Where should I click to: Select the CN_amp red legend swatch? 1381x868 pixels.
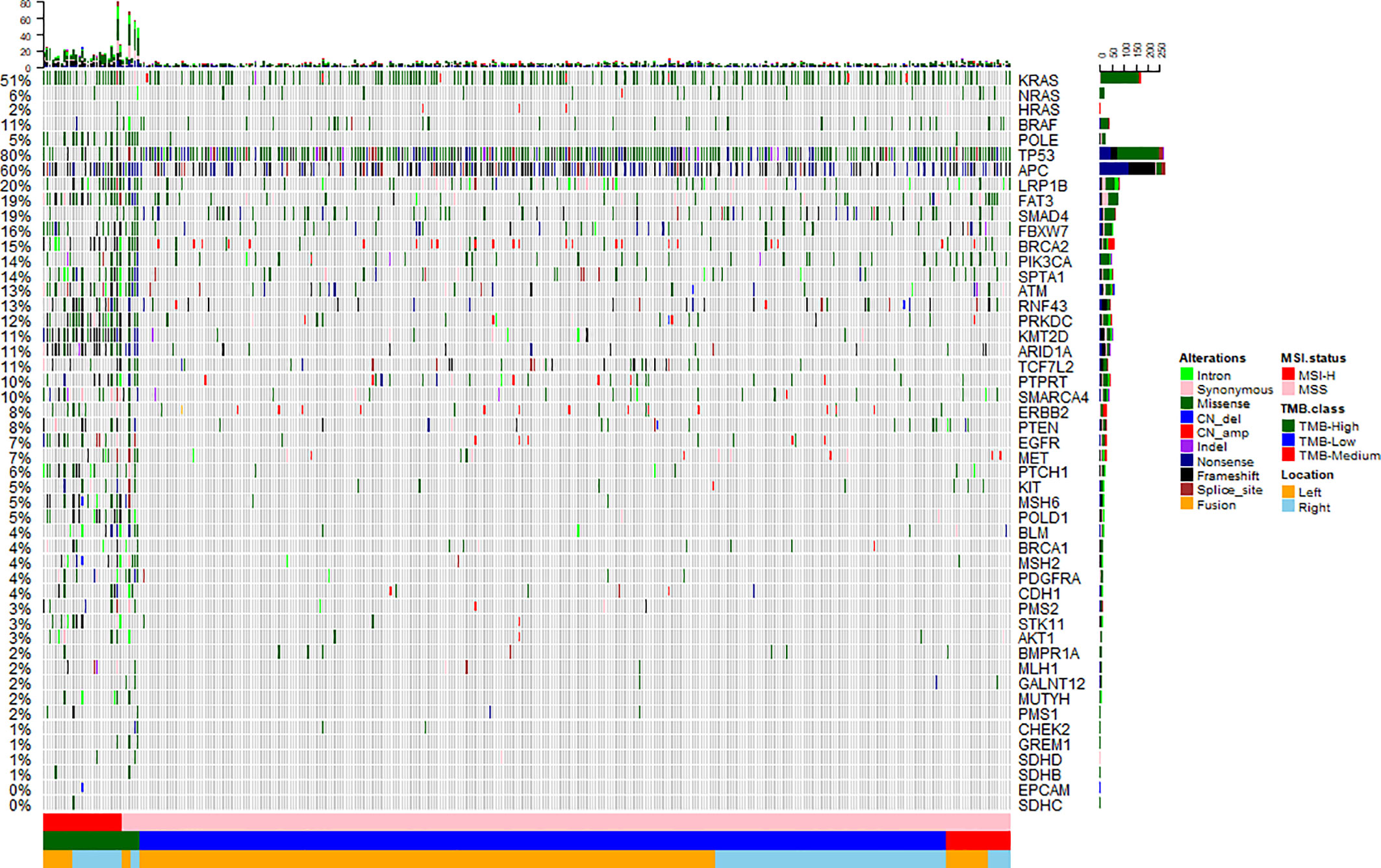coord(1186,432)
